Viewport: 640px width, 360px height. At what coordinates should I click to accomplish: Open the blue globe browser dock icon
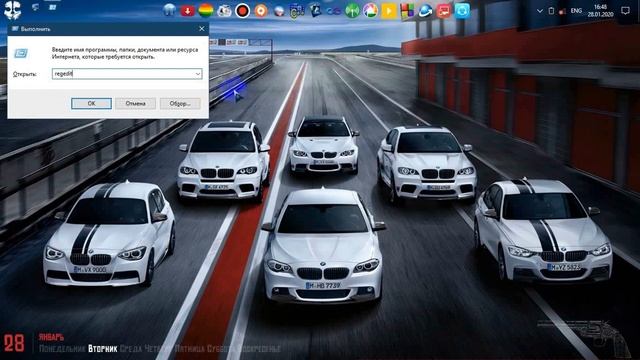(x=425, y=11)
